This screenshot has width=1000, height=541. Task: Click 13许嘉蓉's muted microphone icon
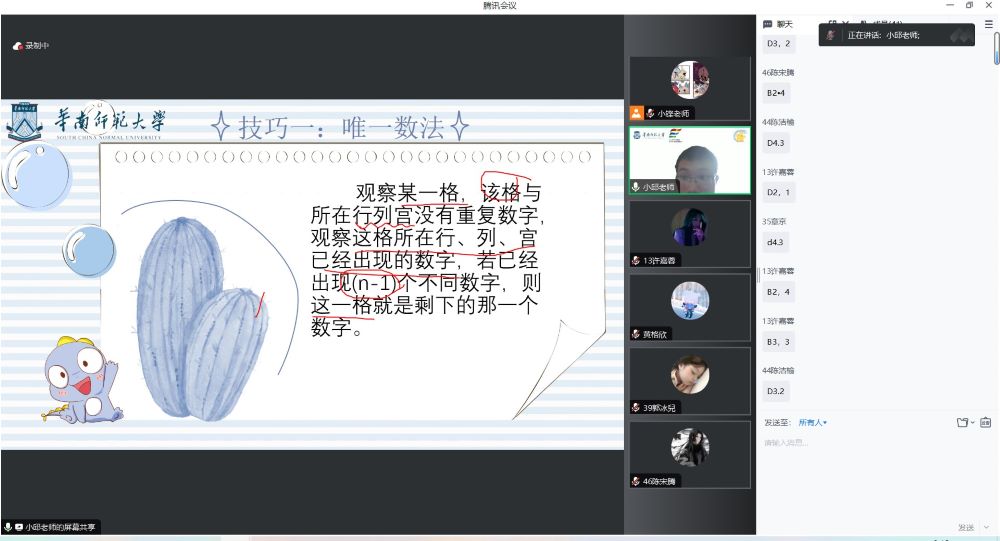636,260
